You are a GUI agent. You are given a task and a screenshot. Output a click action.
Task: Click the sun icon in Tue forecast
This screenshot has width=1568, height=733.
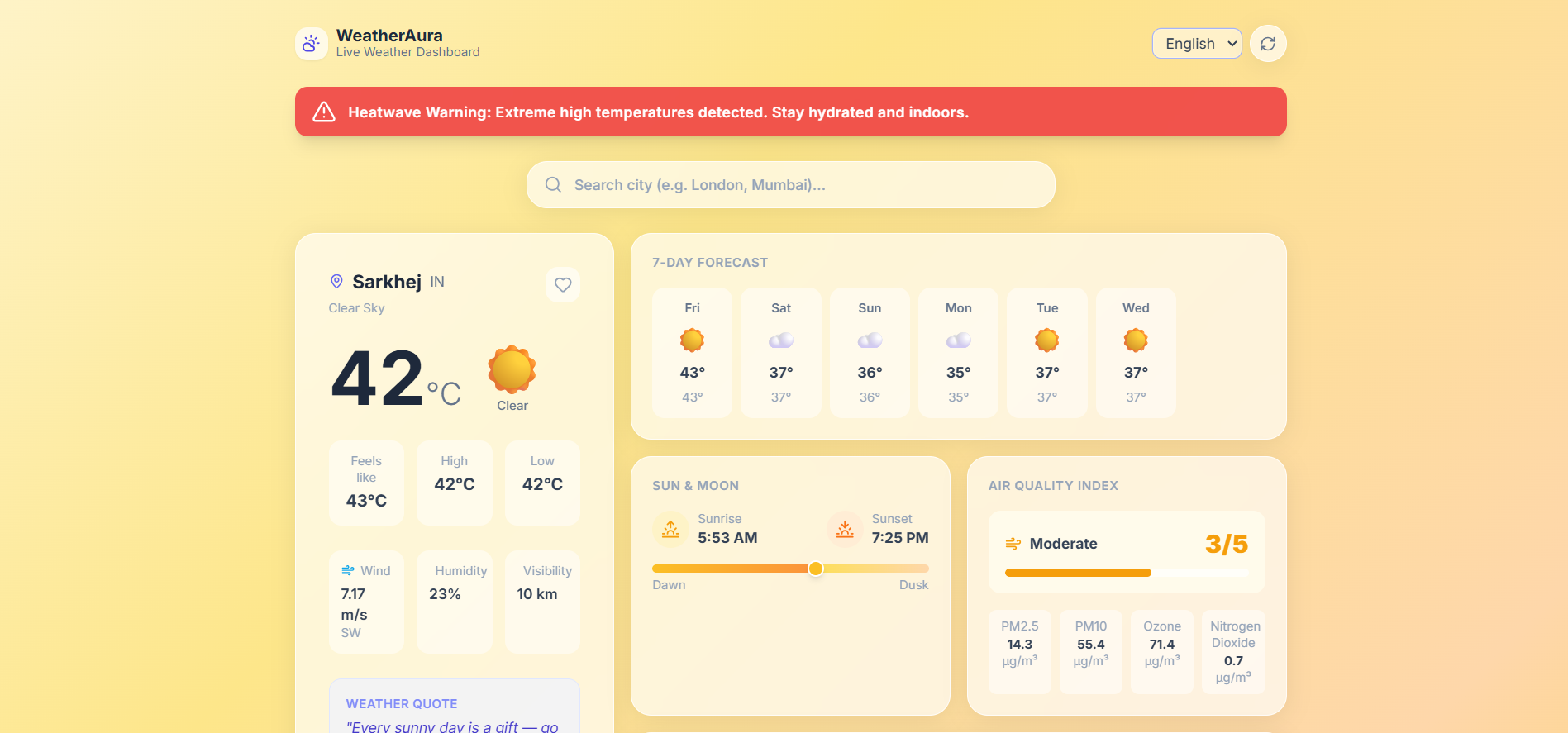click(x=1047, y=340)
